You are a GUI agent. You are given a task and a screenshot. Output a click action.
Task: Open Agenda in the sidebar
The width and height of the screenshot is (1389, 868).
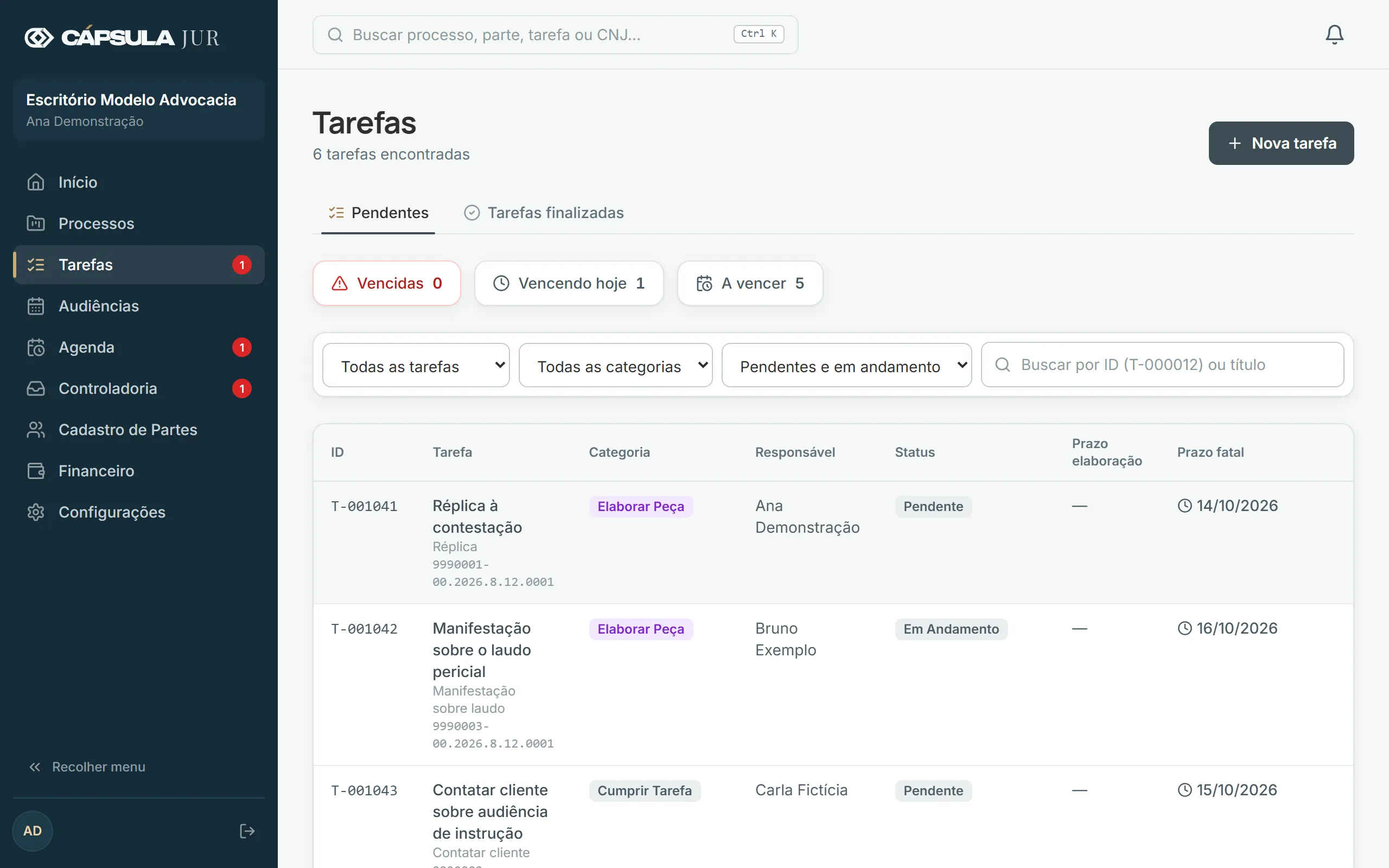[x=139, y=347]
